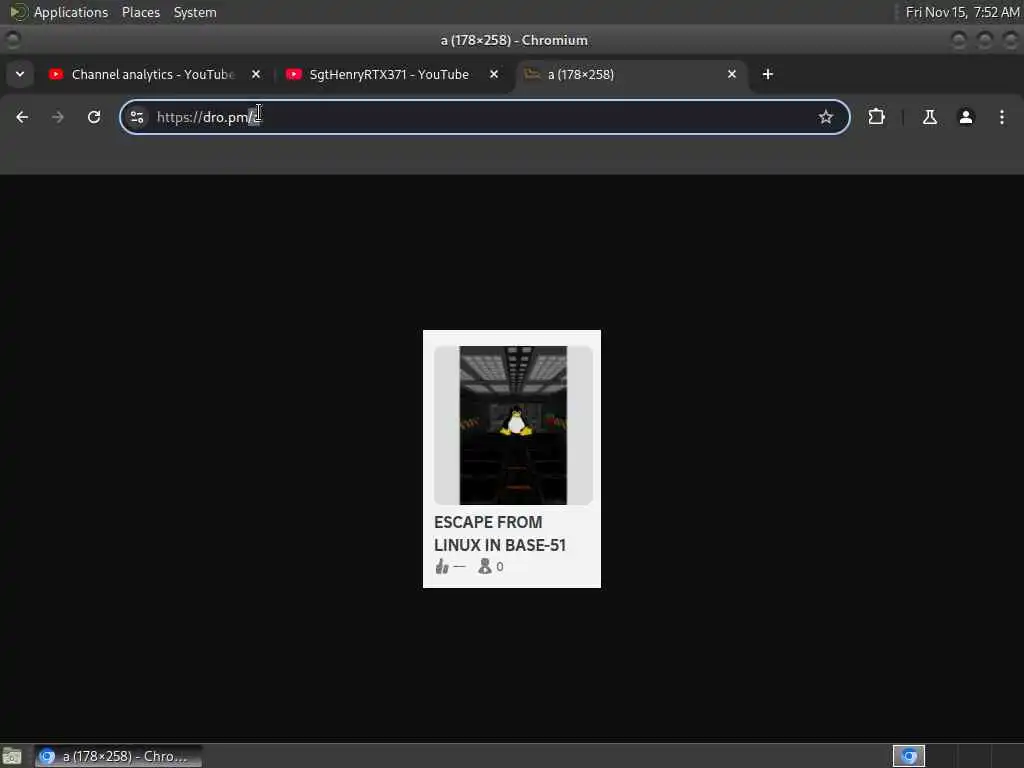The image size is (1024, 768).
Task: Close the a (178×258) tab
Action: point(731,74)
